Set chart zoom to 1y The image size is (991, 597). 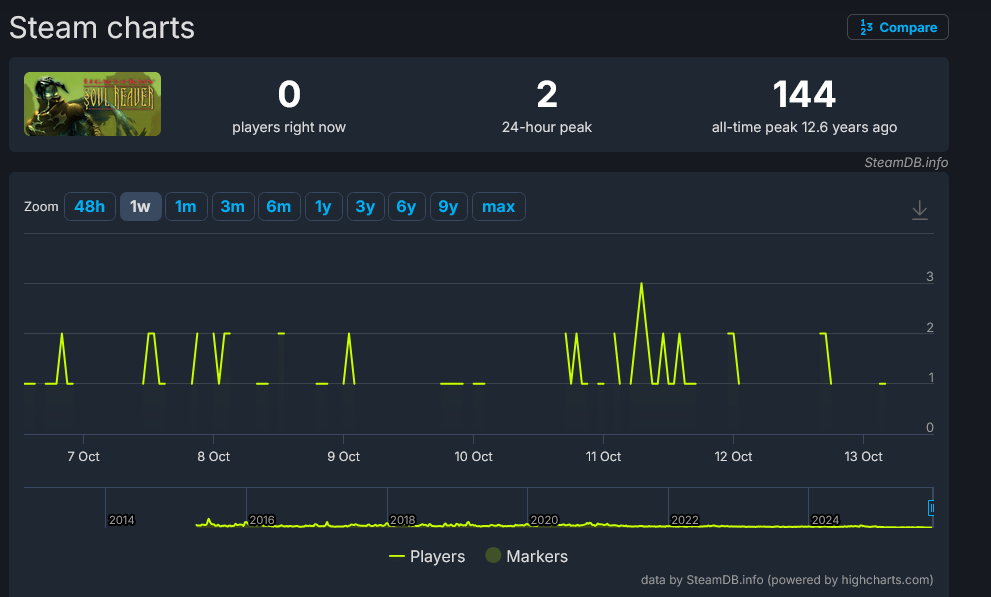[x=324, y=207]
